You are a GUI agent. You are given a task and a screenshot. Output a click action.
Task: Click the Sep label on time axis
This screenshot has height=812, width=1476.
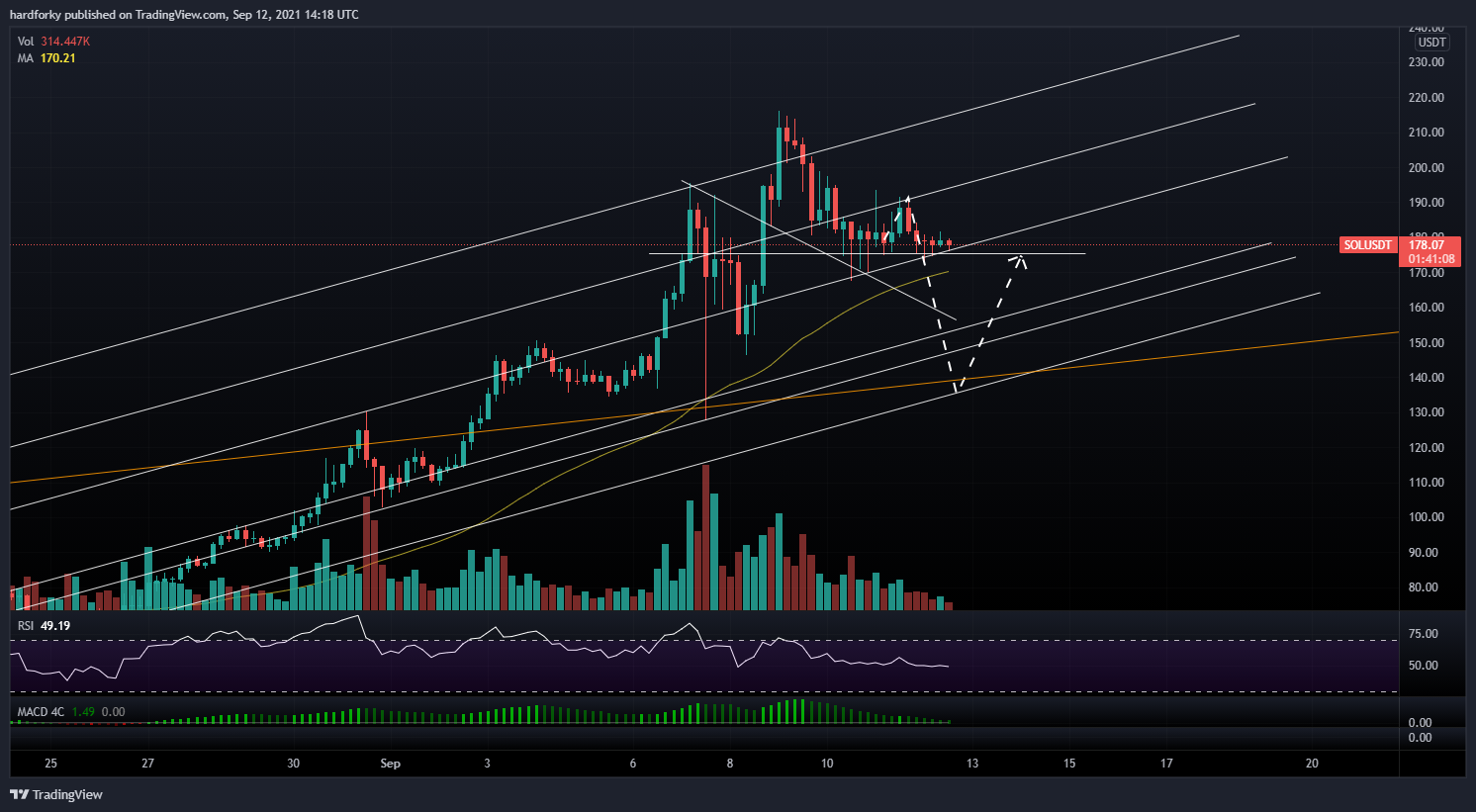[390, 764]
